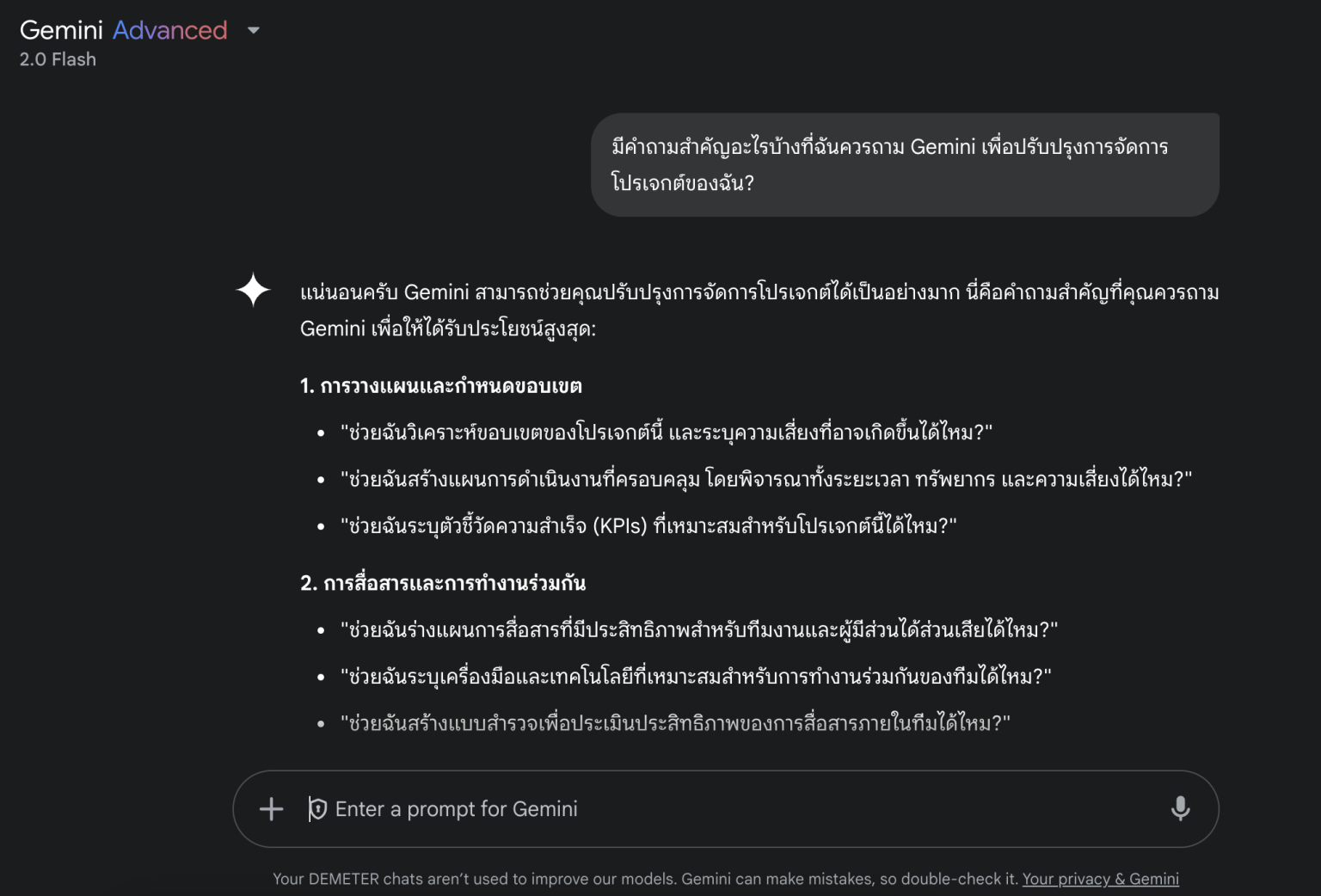Viewport: 1321px width, 896px height.
Task: Click the user's Thai question bubble
Action: coord(905,164)
